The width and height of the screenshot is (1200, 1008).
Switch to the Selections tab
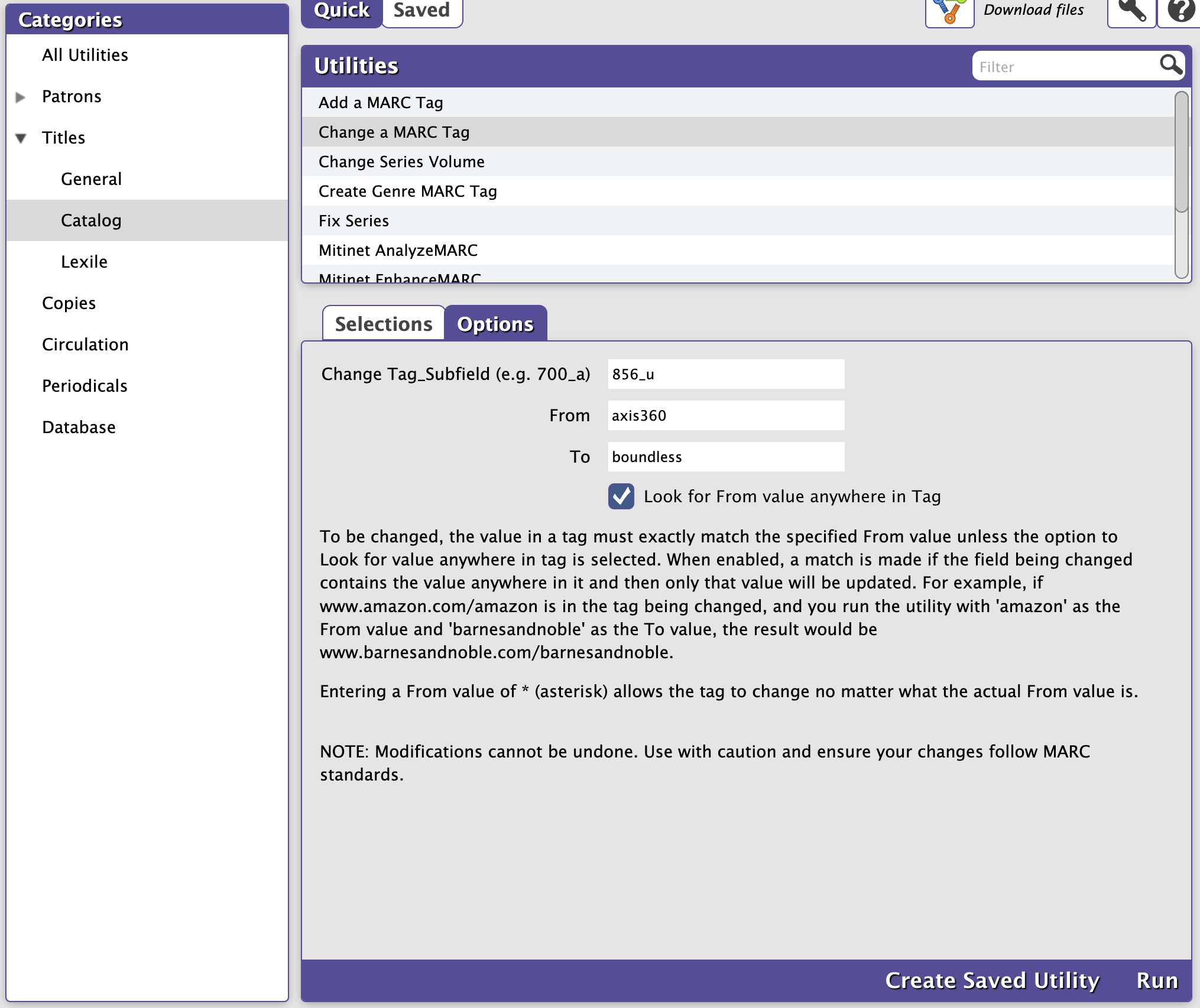click(384, 324)
